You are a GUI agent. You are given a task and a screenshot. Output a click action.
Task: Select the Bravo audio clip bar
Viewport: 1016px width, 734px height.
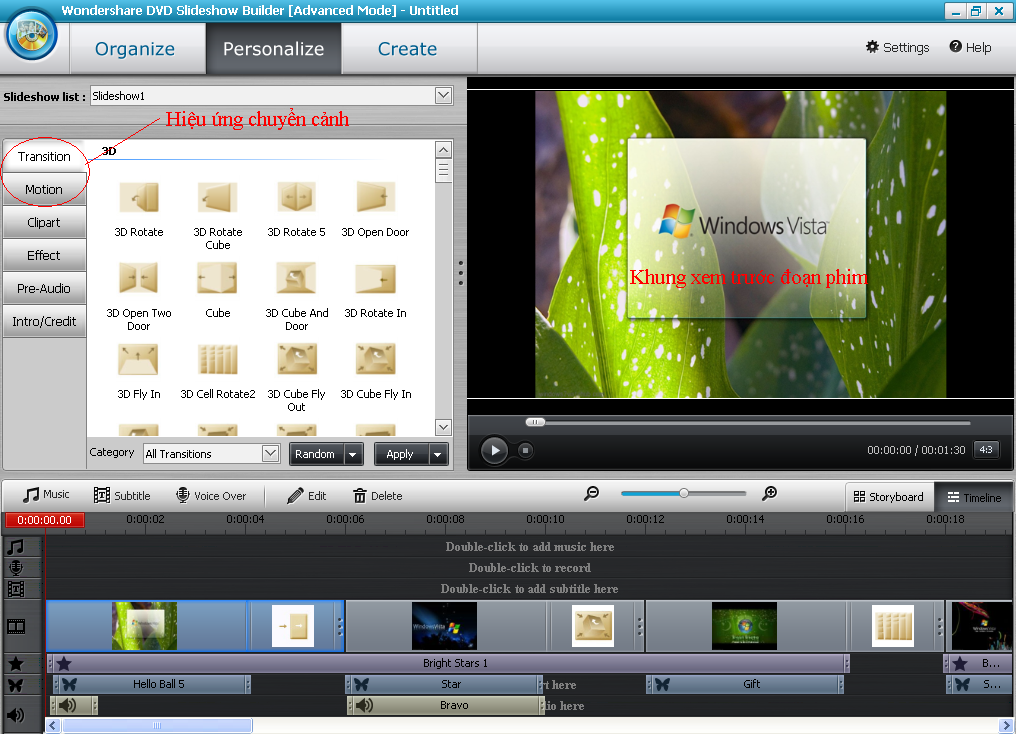(446, 705)
